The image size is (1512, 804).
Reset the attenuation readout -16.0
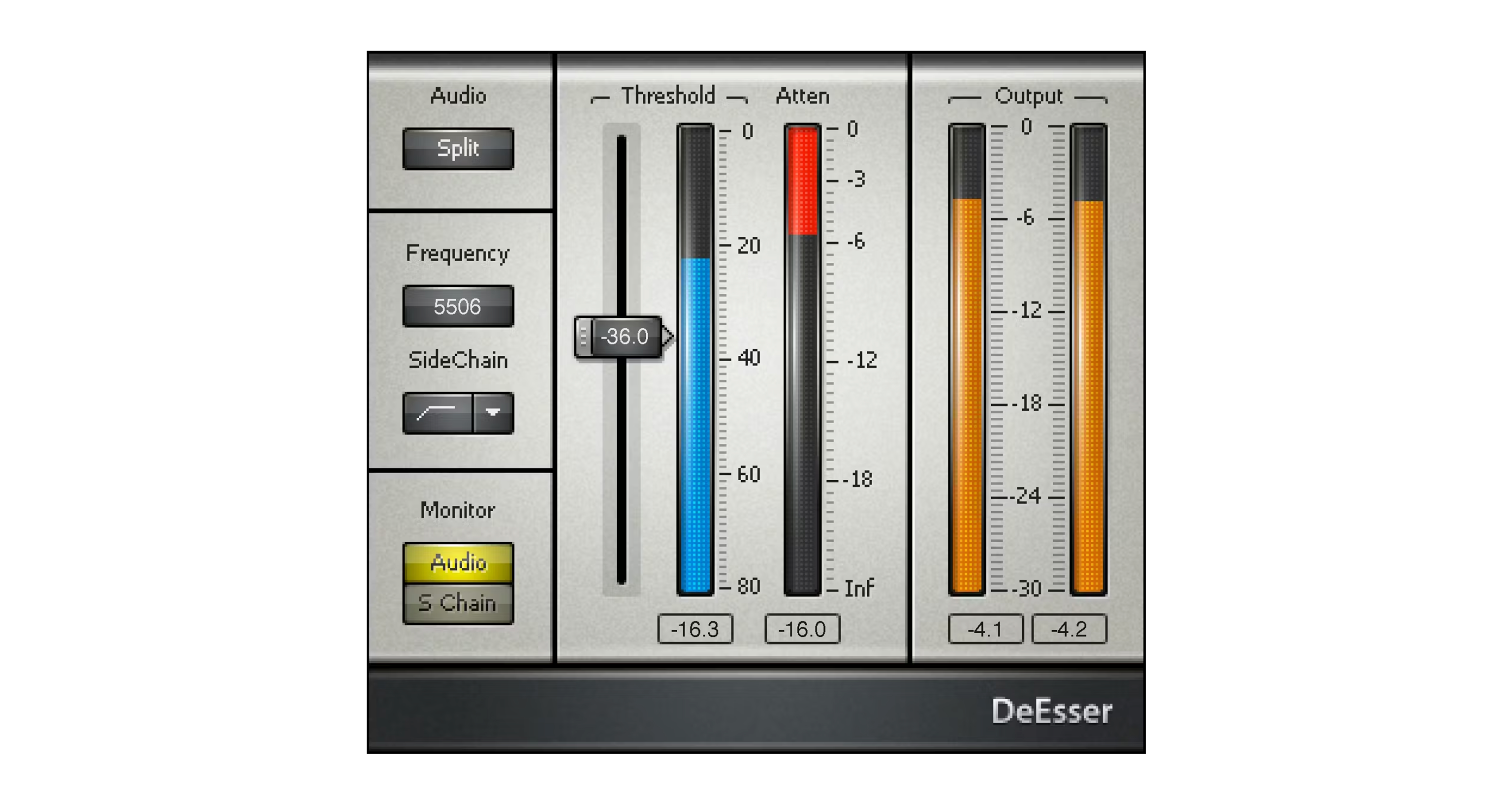[802, 629]
